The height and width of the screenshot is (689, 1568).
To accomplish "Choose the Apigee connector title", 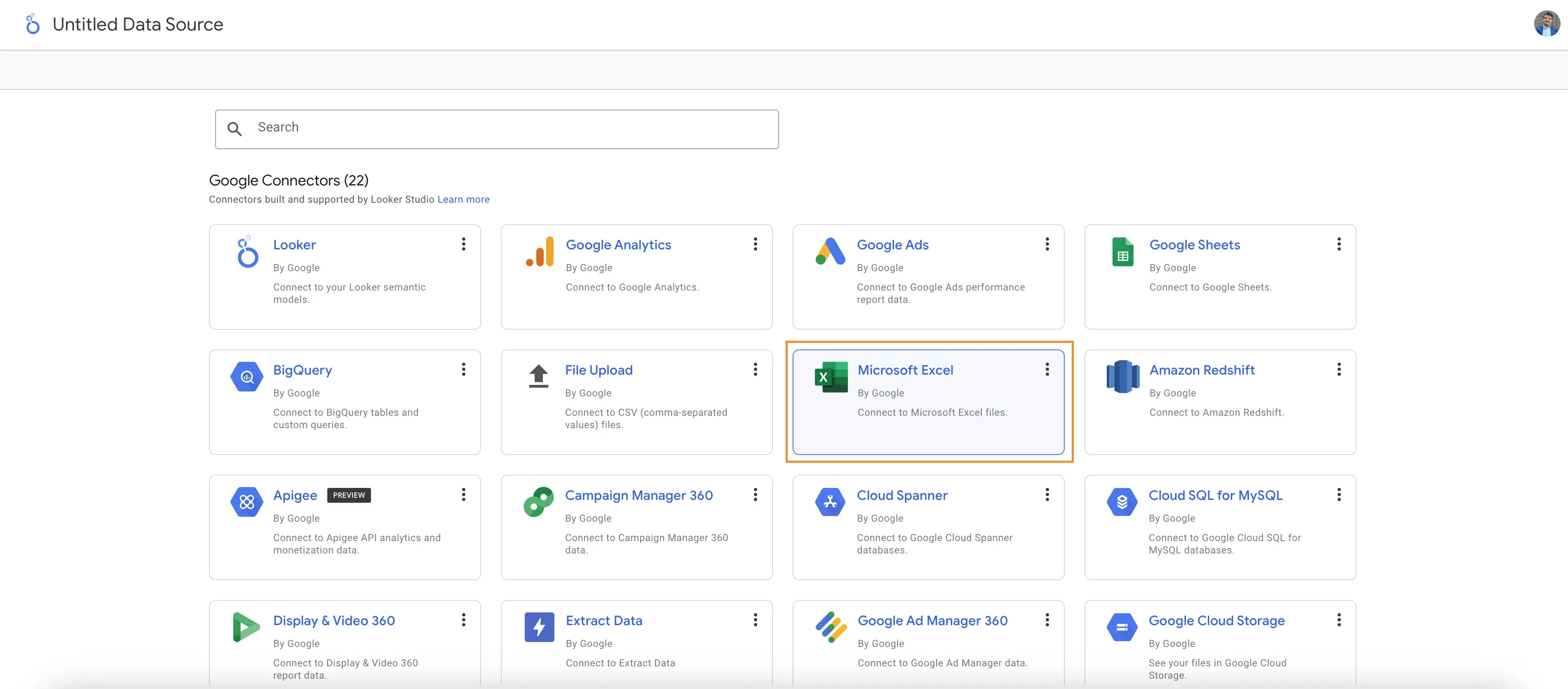I will click(x=295, y=495).
